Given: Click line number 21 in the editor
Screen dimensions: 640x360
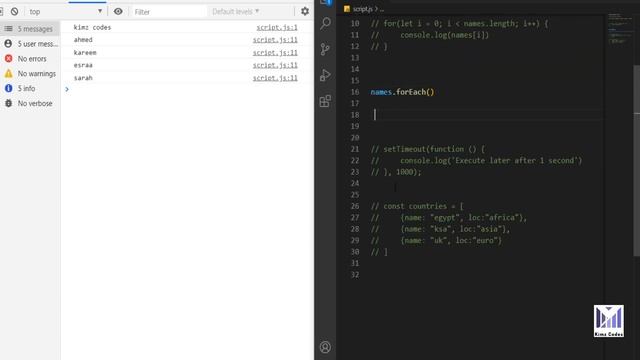Looking at the screenshot, I should point(355,149).
